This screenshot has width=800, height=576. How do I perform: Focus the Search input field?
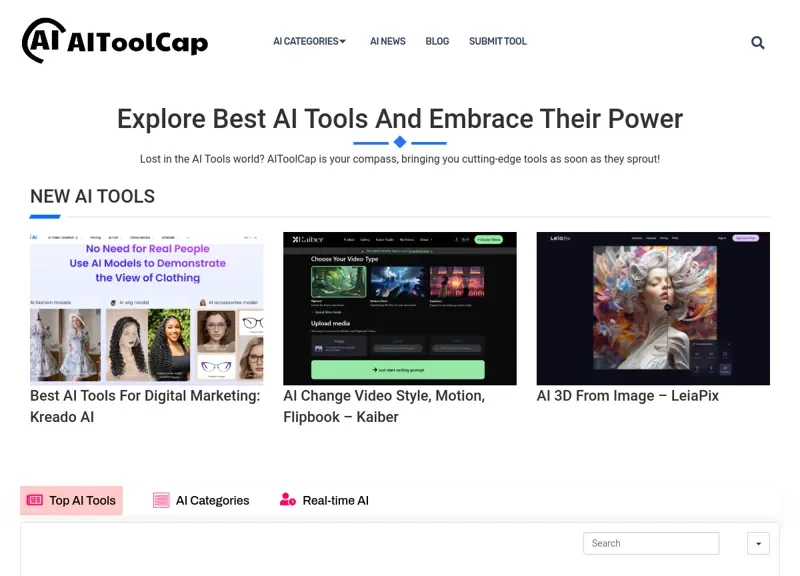[x=651, y=543]
